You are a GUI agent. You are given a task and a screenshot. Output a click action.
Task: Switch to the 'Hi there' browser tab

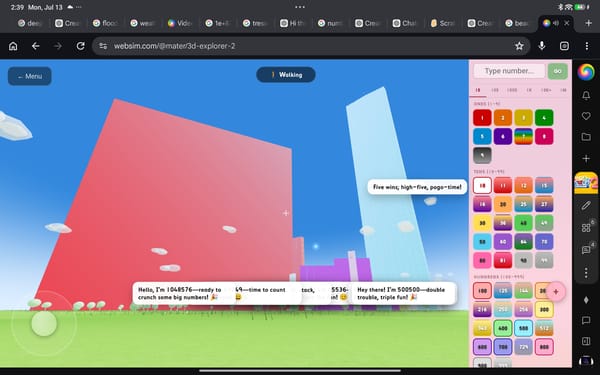pyautogui.click(x=292, y=23)
